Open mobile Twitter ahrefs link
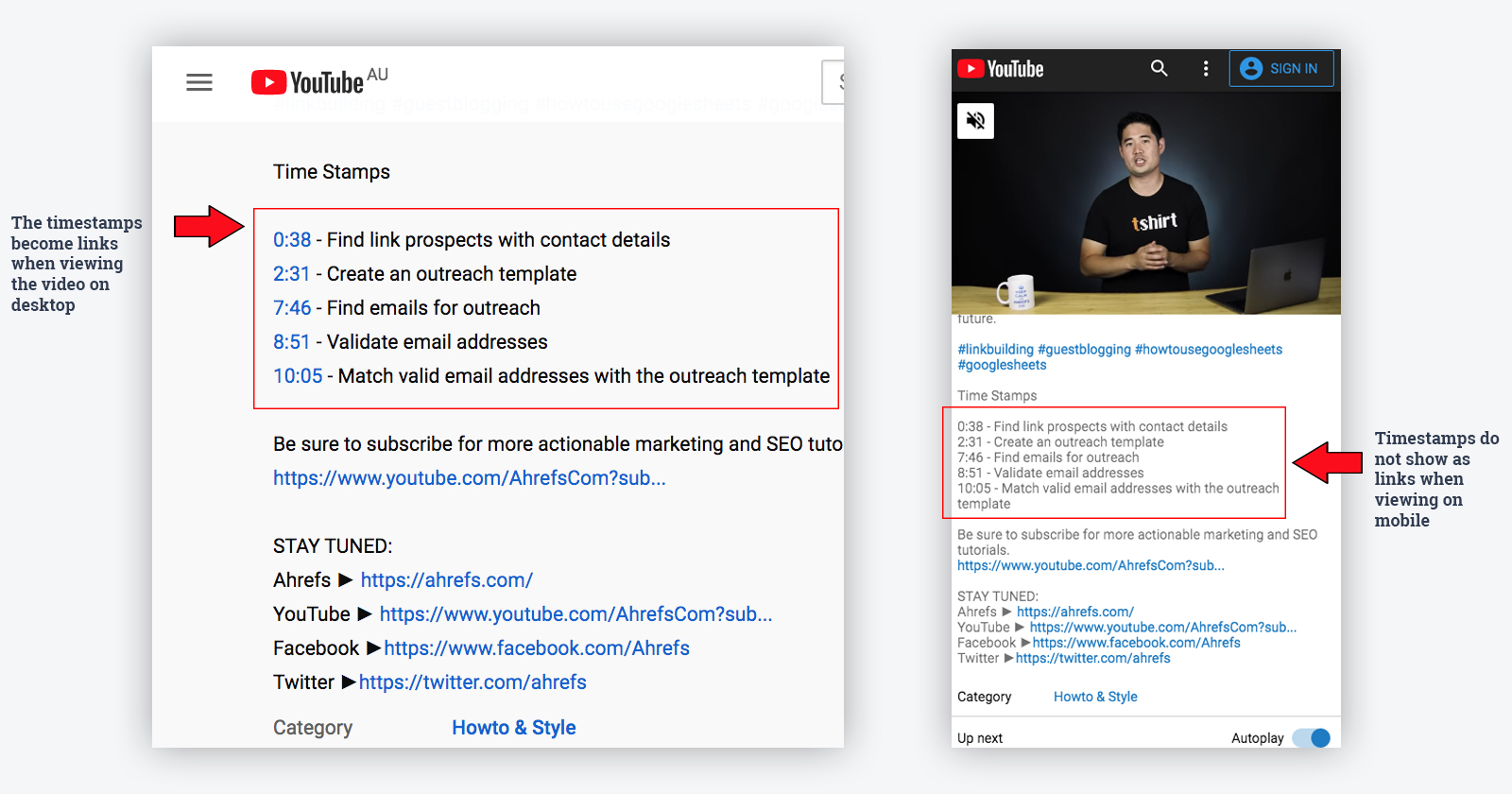This screenshot has width=1512, height=794. tap(1093, 659)
